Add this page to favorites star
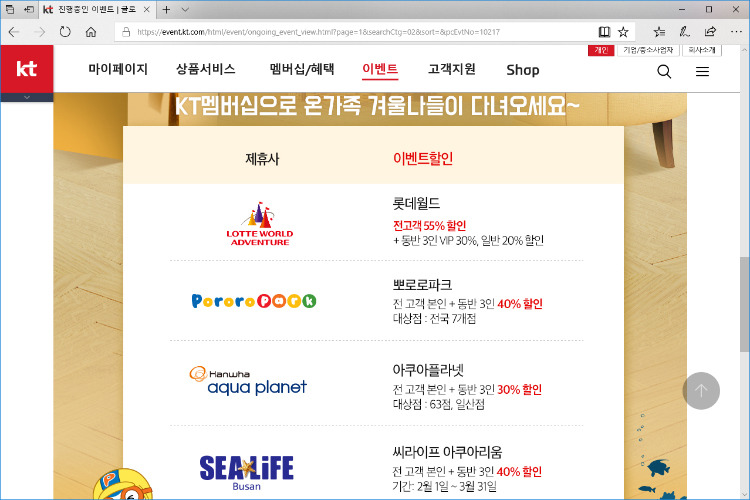 click(x=623, y=32)
